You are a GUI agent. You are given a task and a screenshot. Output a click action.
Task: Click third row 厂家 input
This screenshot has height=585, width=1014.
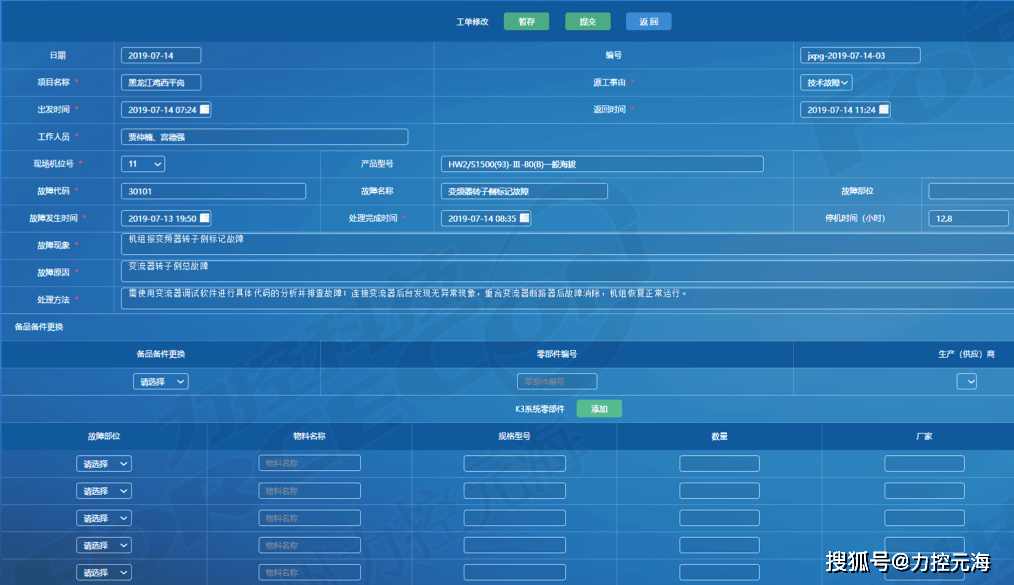point(925,518)
